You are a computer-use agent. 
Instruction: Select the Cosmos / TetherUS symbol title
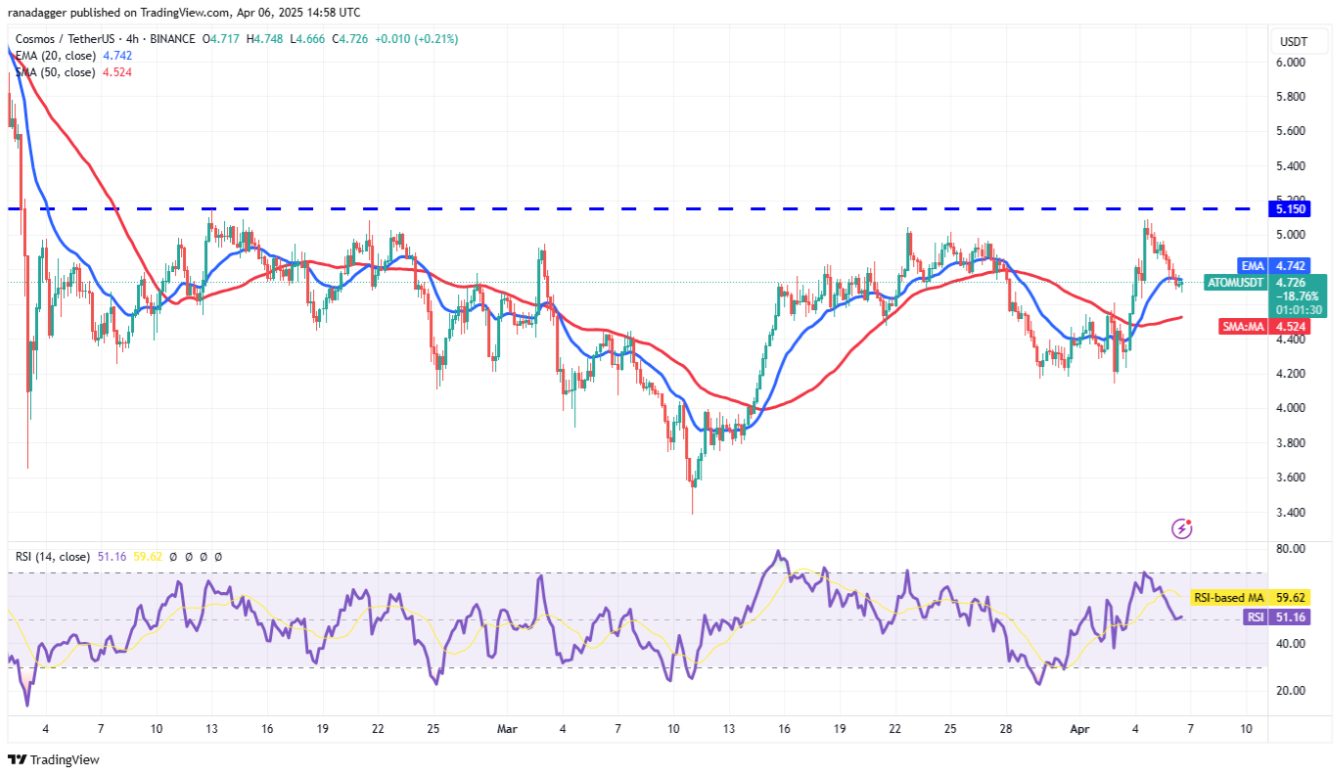pyautogui.click(x=63, y=39)
